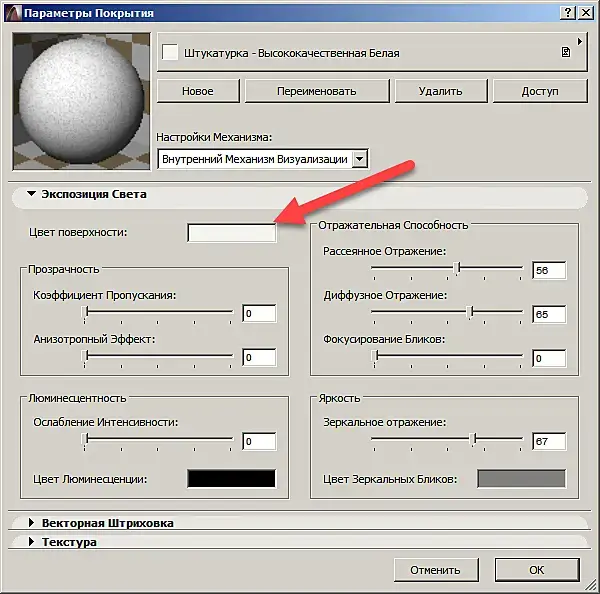Select the Штукатурка - Высококачественная Белая material selector

[372, 52]
